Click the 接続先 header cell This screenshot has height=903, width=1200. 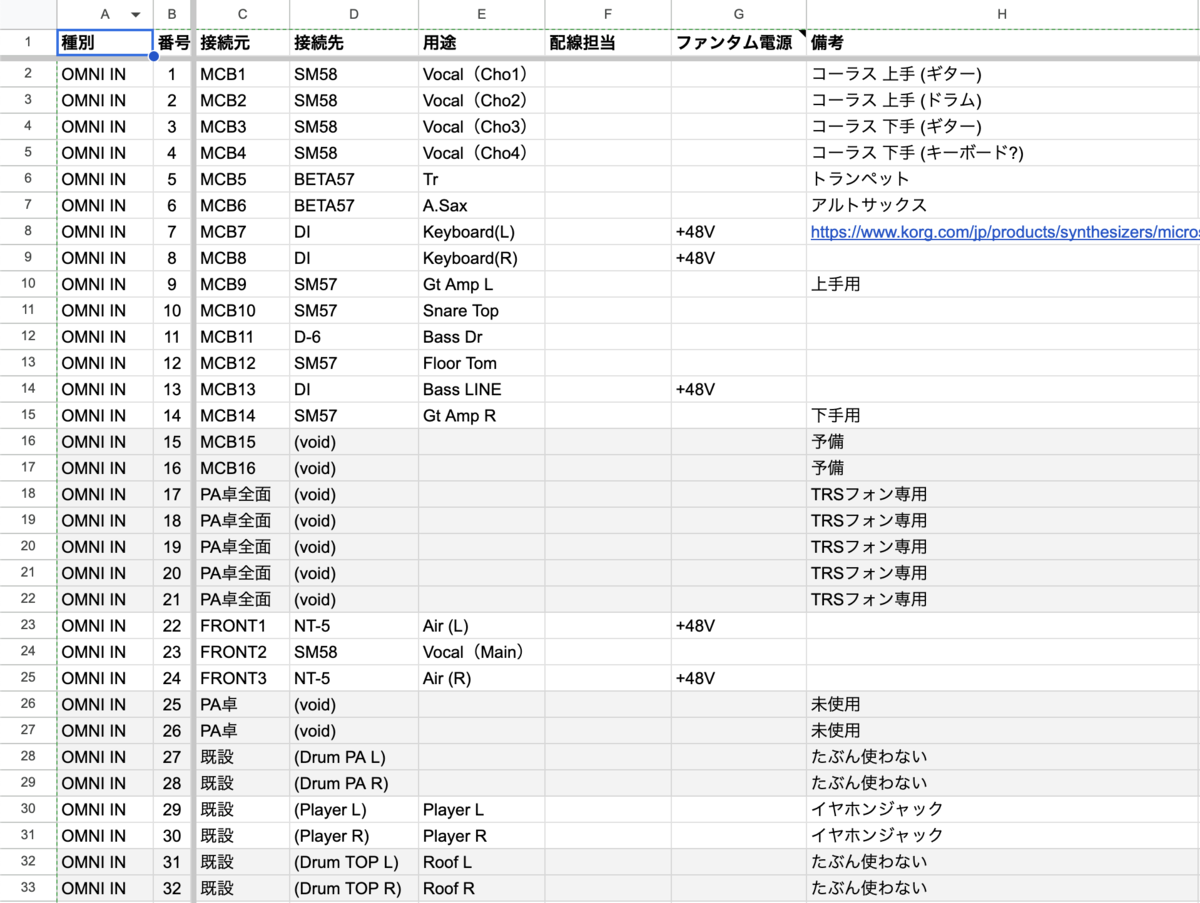coord(354,44)
